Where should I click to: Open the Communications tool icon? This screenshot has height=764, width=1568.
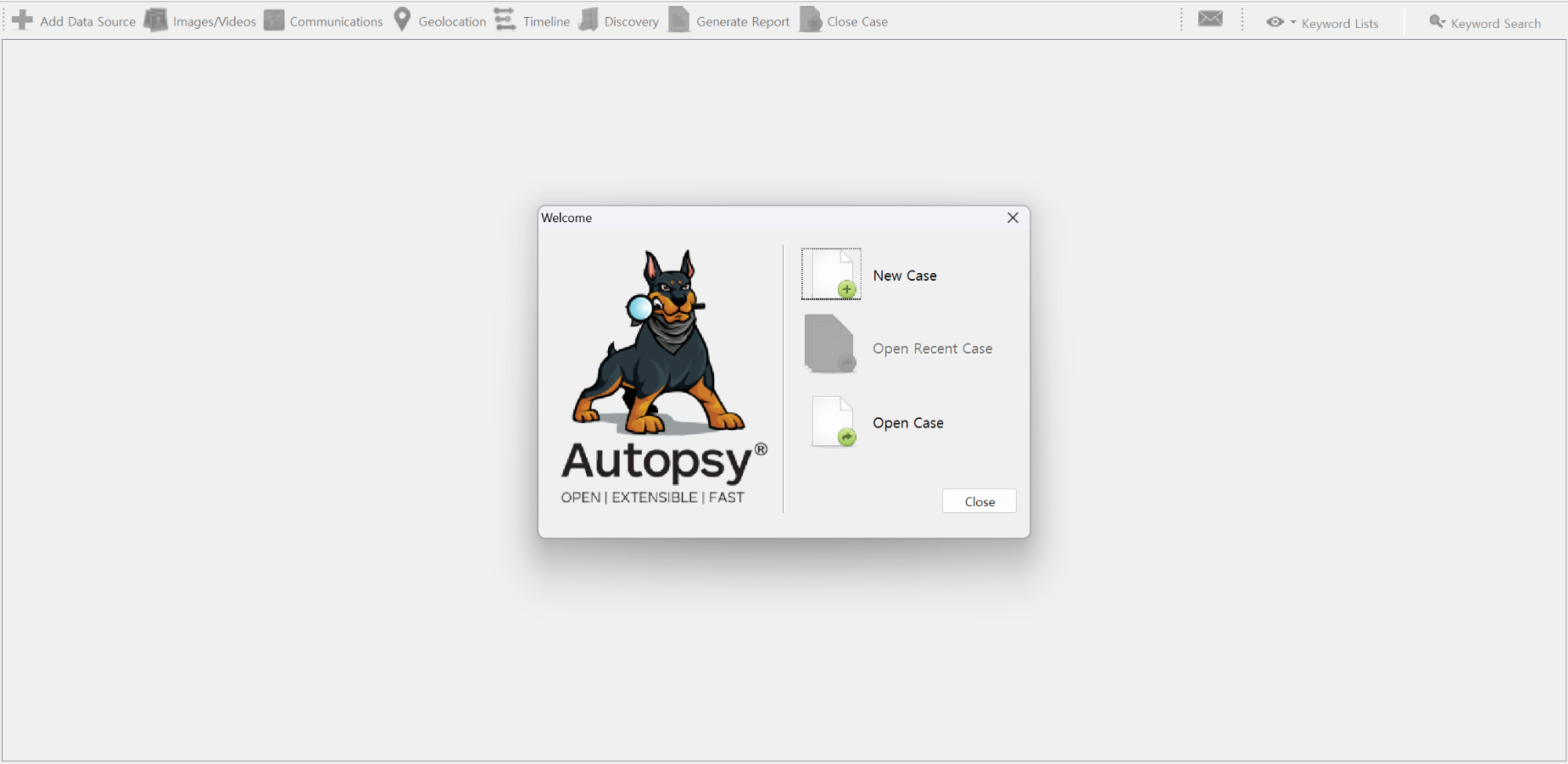[274, 20]
